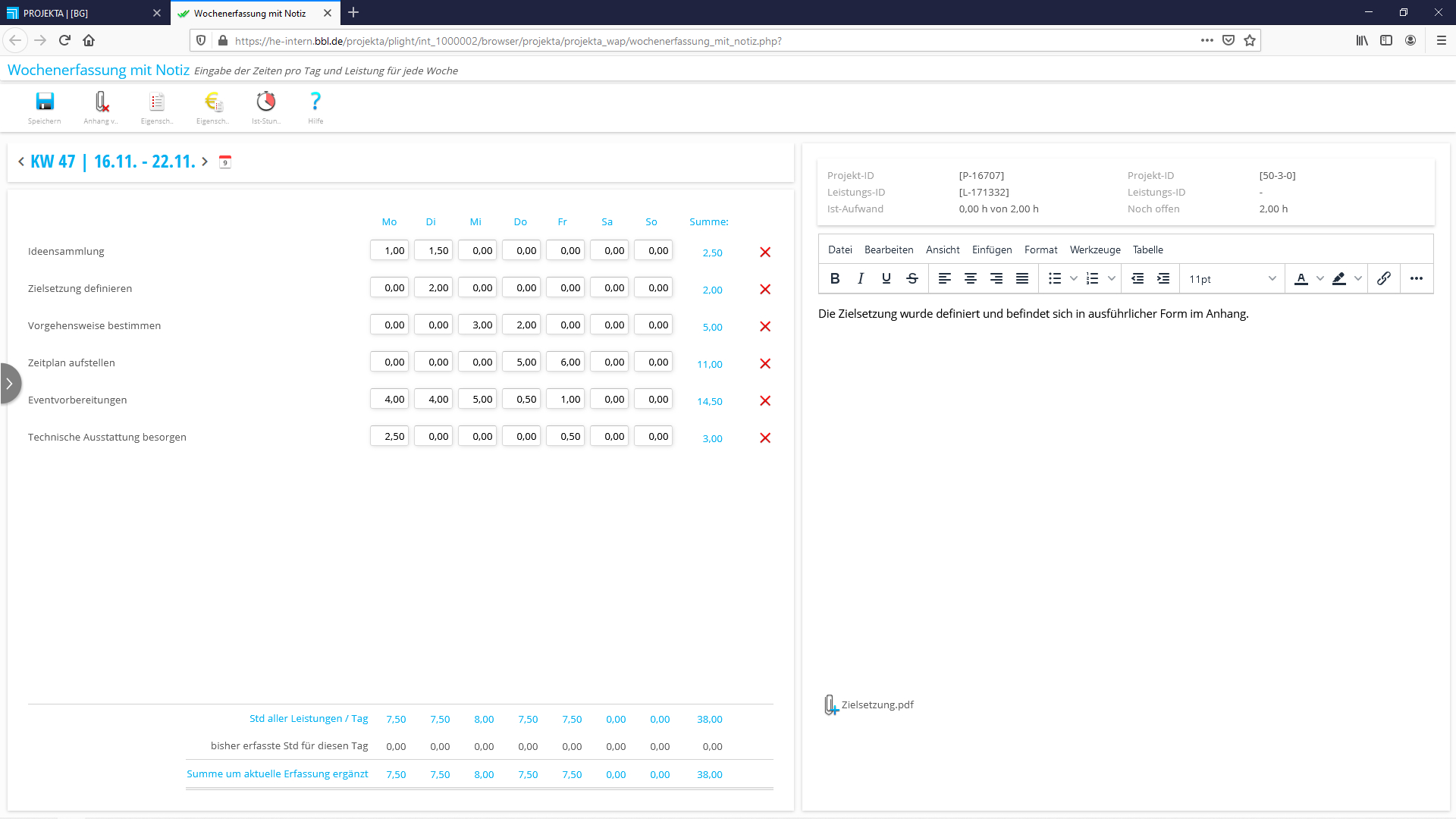Viewport: 1456px width, 819px height.
Task: Toggle bold formatting in editor
Action: pyautogui.click(x=835, y=279)
